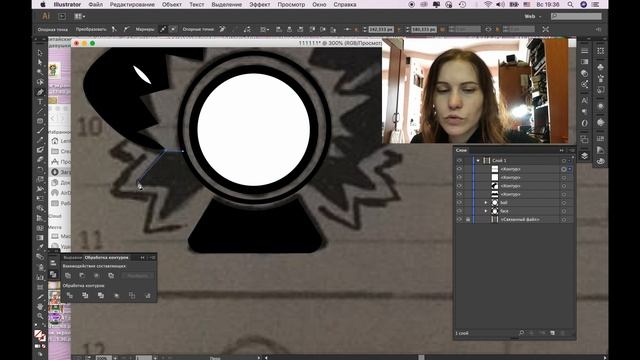Image resolution: width=640 pixels, height=360 pixels.
Task: Open the Layers panel icon in right dock
Action: pyautogui.click(x=584, y=156)
